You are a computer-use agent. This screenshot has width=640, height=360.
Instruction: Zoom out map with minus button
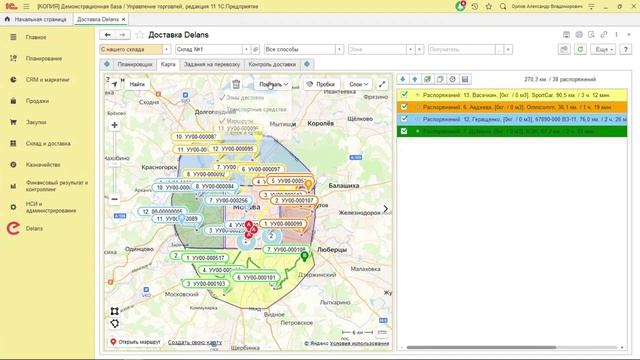[x=115, y=199]
